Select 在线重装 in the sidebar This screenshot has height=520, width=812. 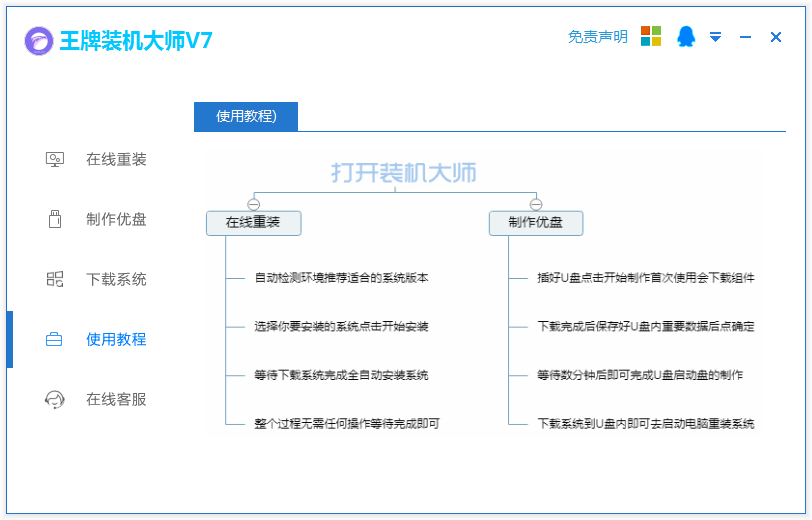[x=116, y=159]
